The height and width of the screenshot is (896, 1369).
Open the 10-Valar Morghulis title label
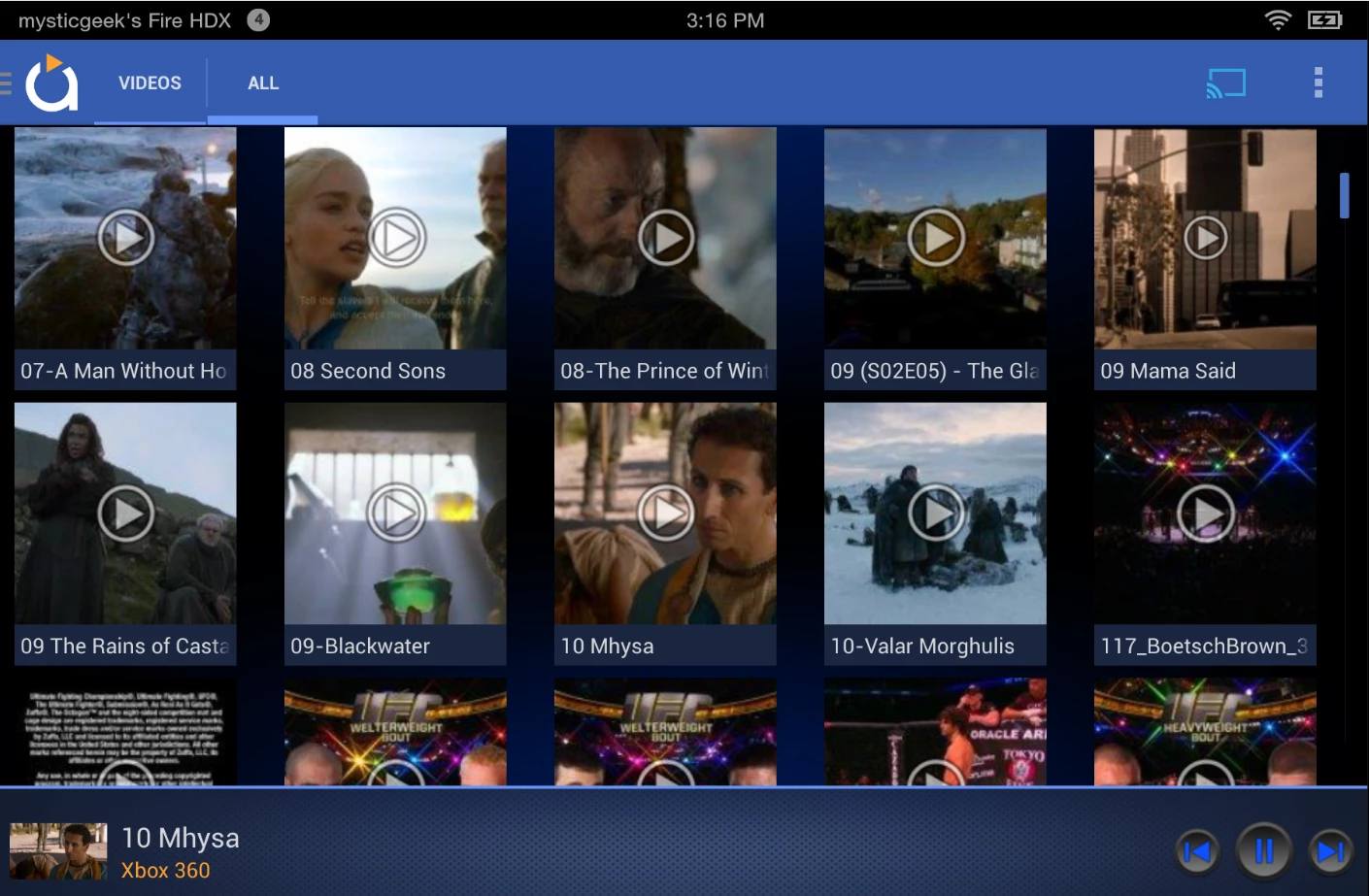pos(922,647)
